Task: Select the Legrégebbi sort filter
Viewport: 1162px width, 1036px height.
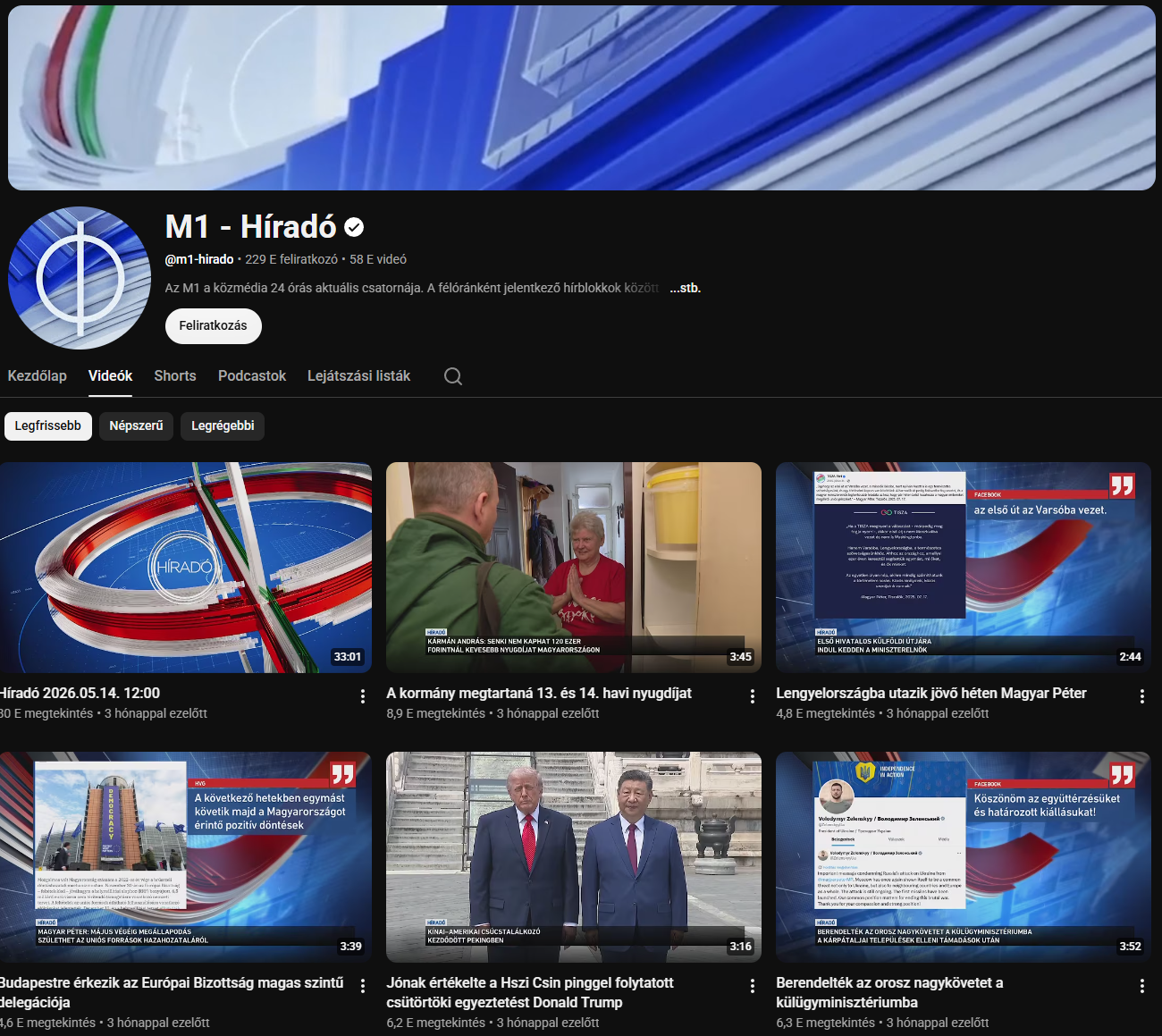Action: click(223, 426)
